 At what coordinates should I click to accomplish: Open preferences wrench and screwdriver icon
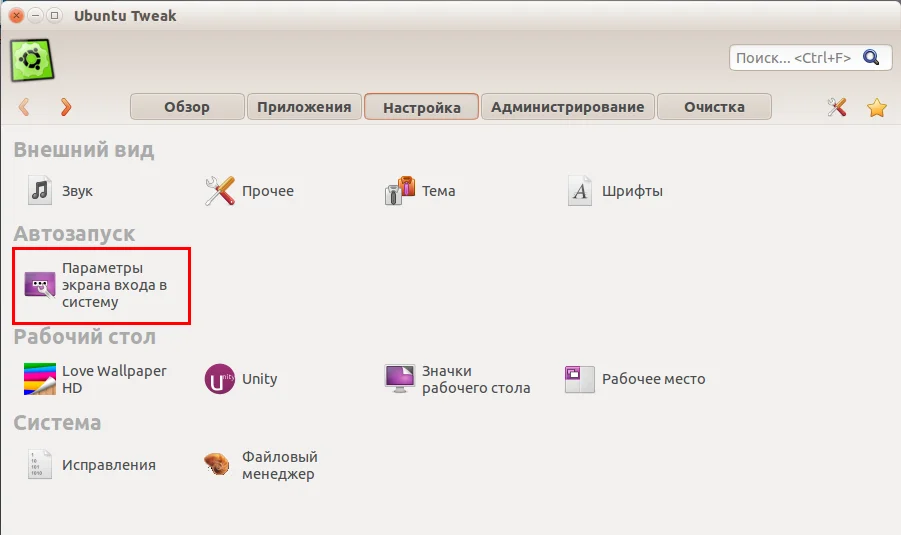[837, 107]
